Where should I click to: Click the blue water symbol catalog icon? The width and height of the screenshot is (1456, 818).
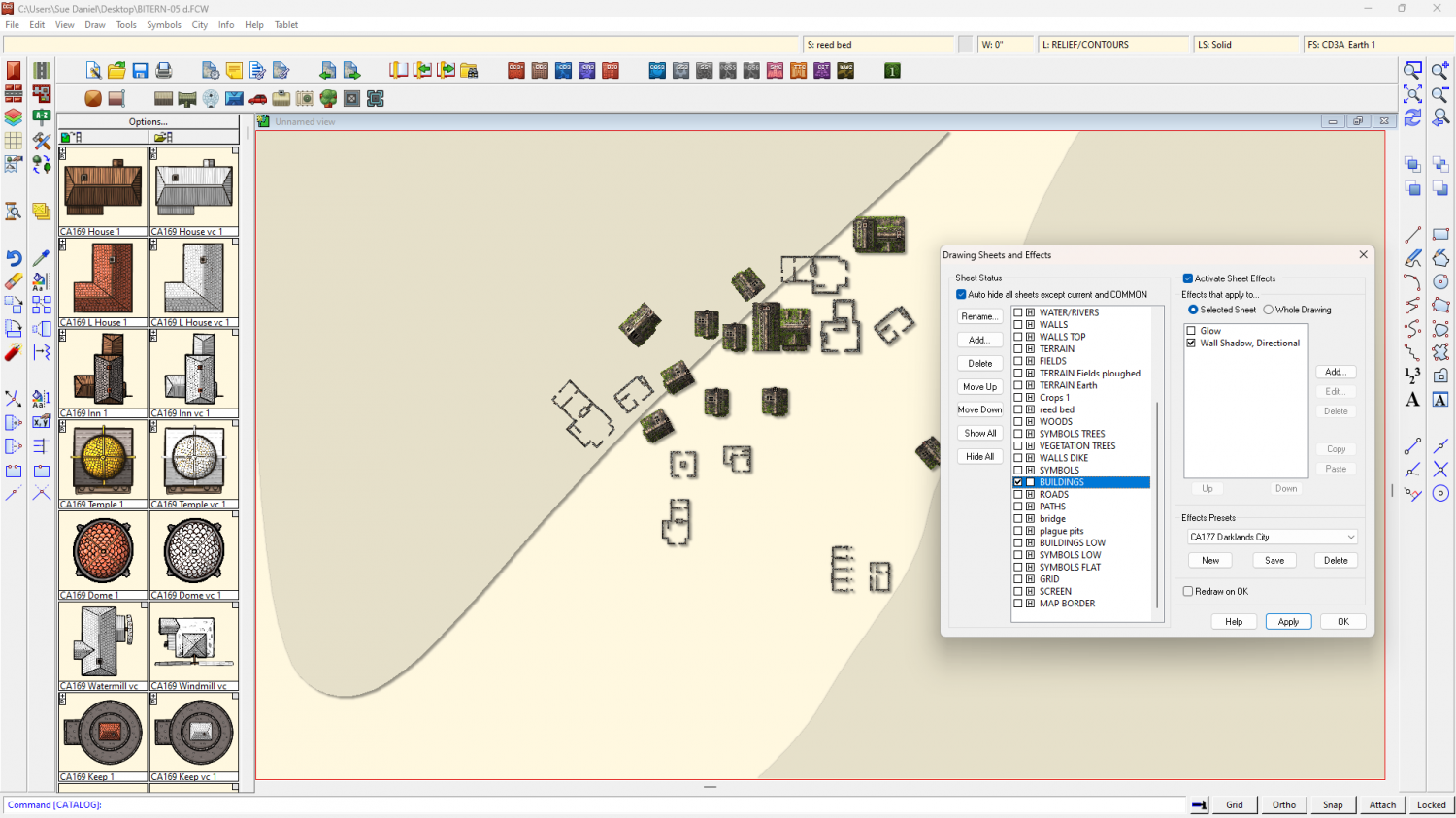234,98
